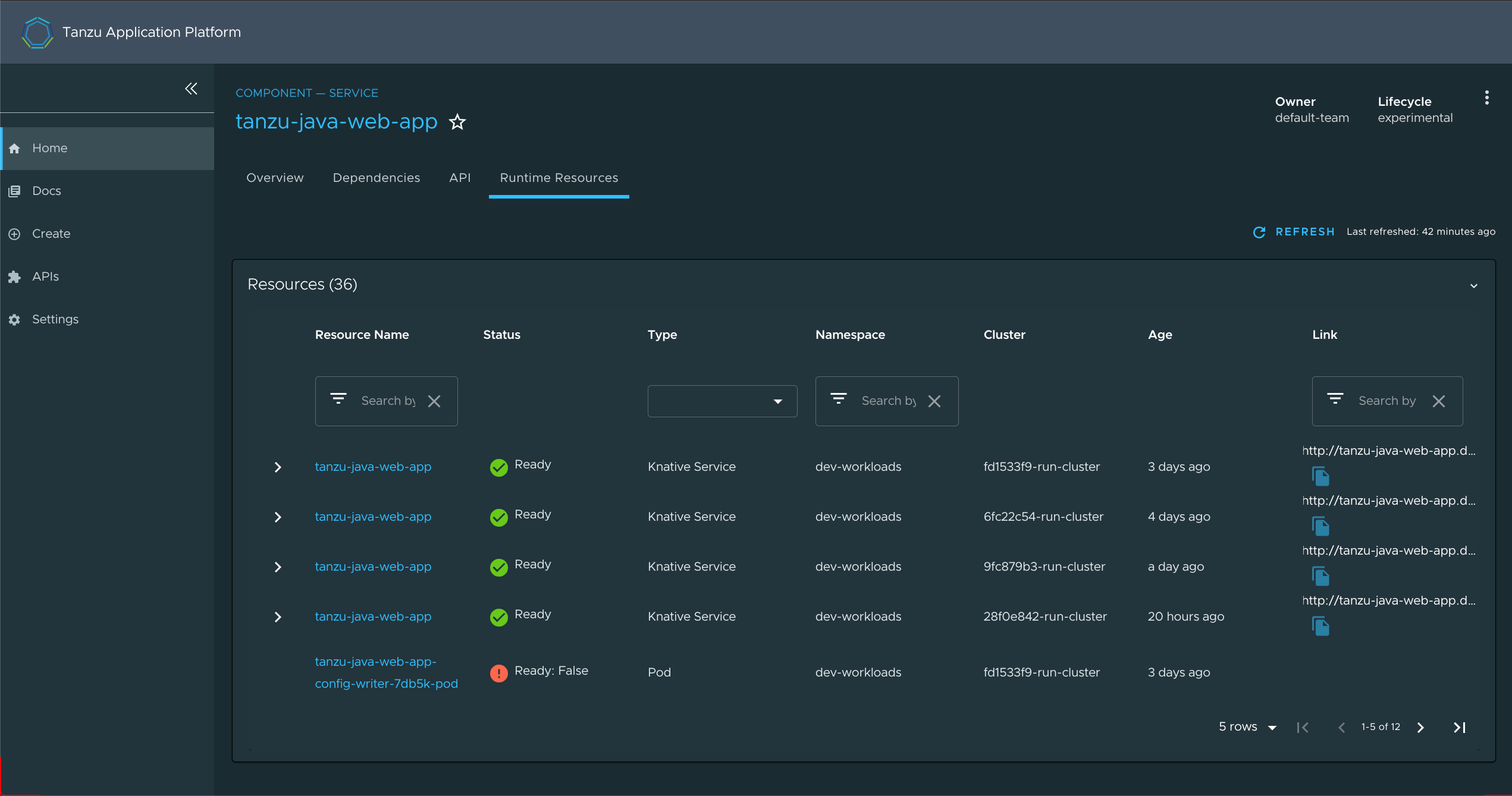
Task: Select rows per page stepper showing 5 rows
Action: [1247, 728]
